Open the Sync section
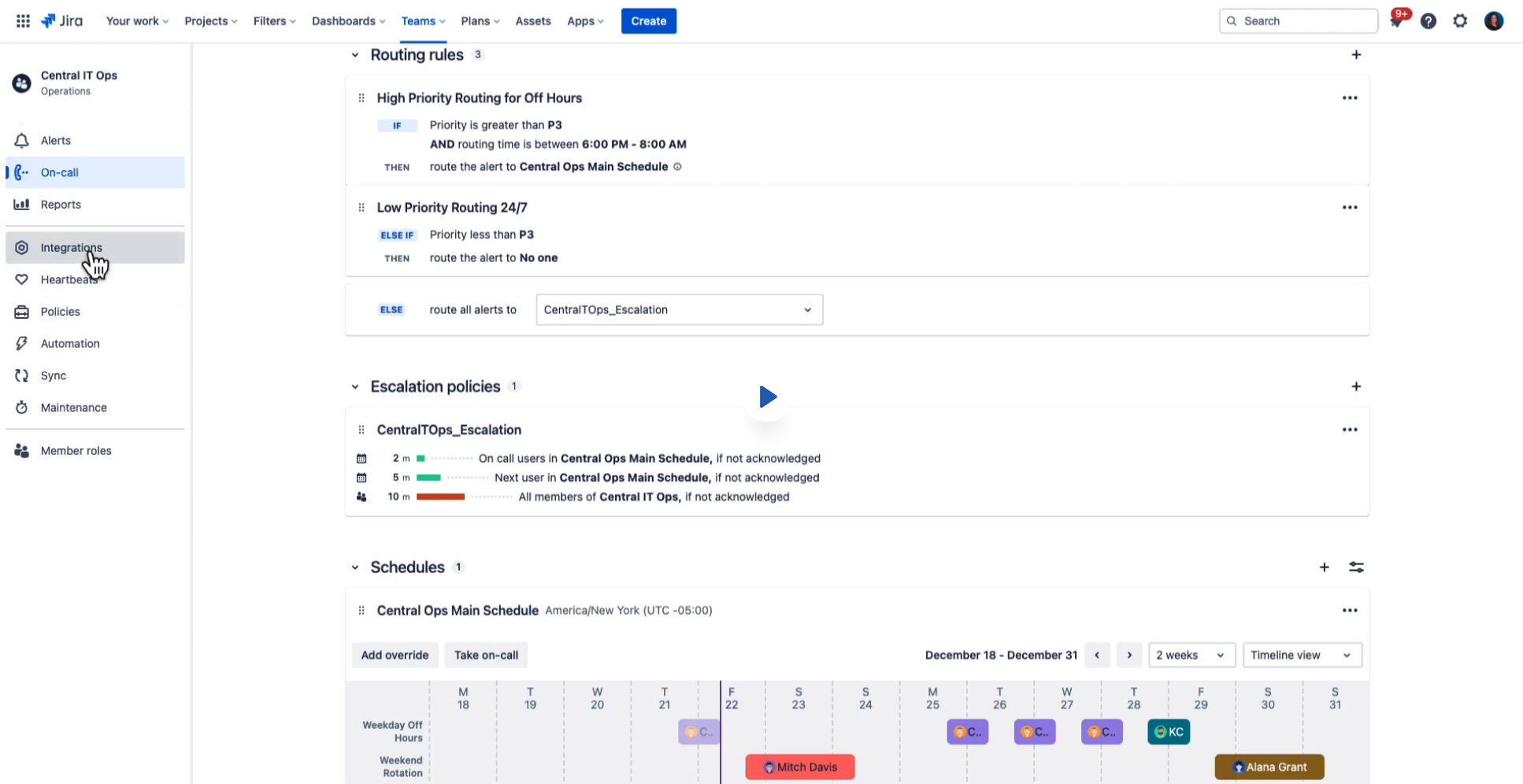 53,375
